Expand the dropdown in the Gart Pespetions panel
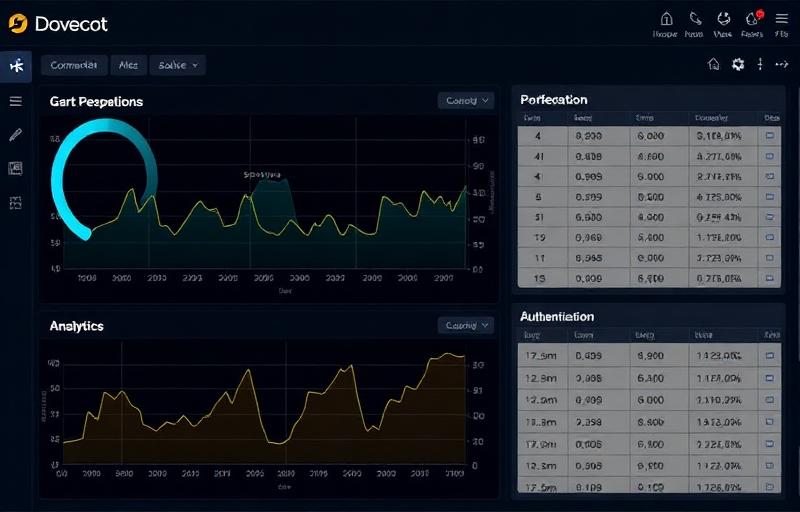 (x=466, y=101)
